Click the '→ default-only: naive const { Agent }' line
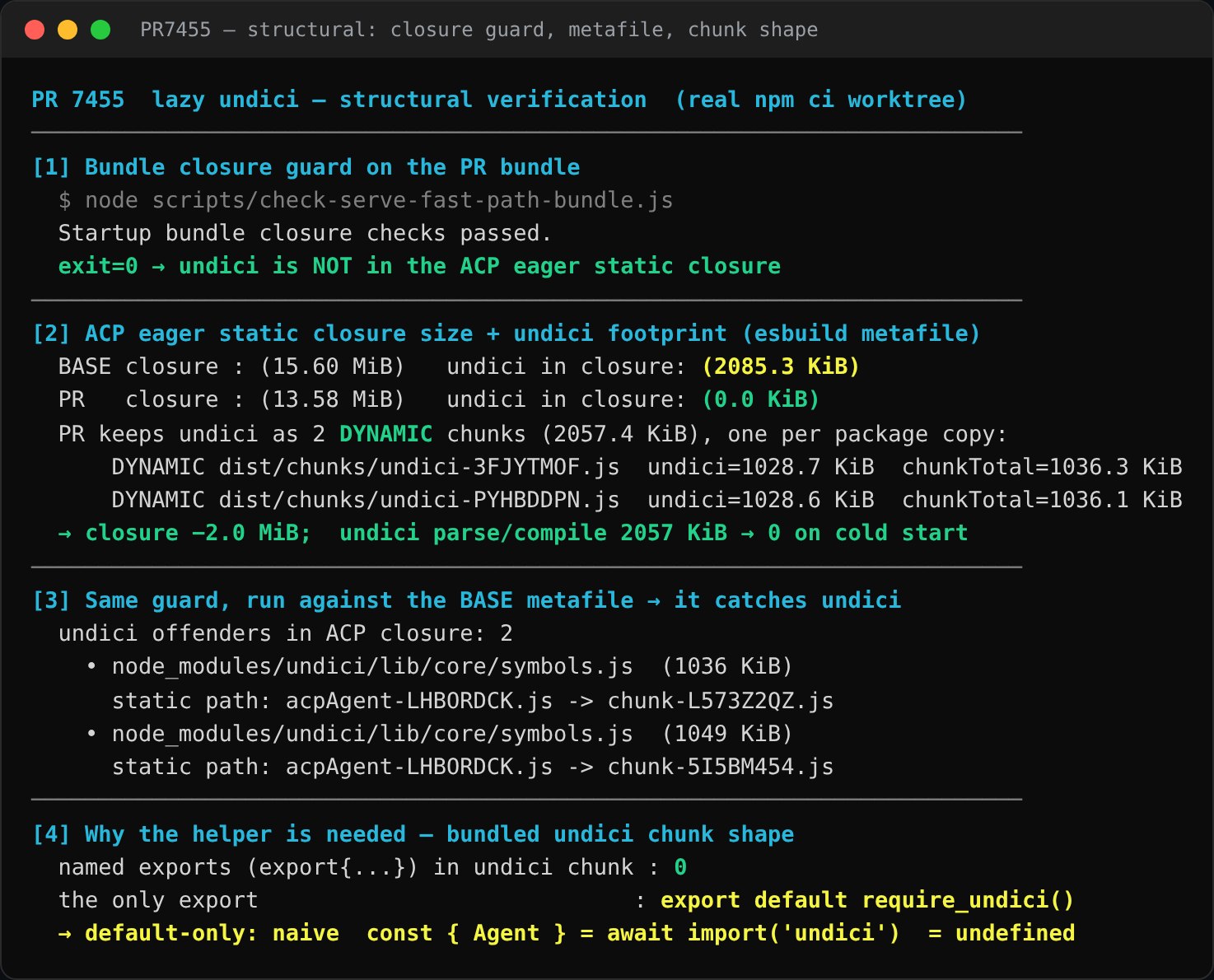The height and width of the screenshot is (980, 1214). click(x=566, y=933)
